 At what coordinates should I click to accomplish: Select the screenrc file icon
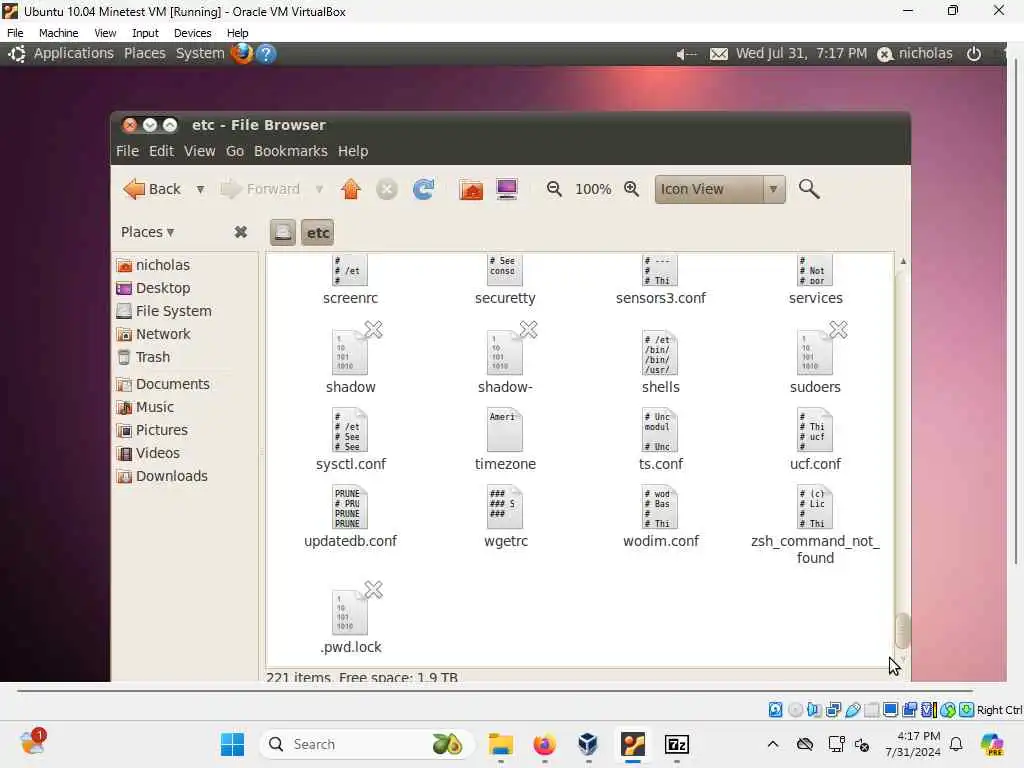pyautogui.click(x=350, y=271)
